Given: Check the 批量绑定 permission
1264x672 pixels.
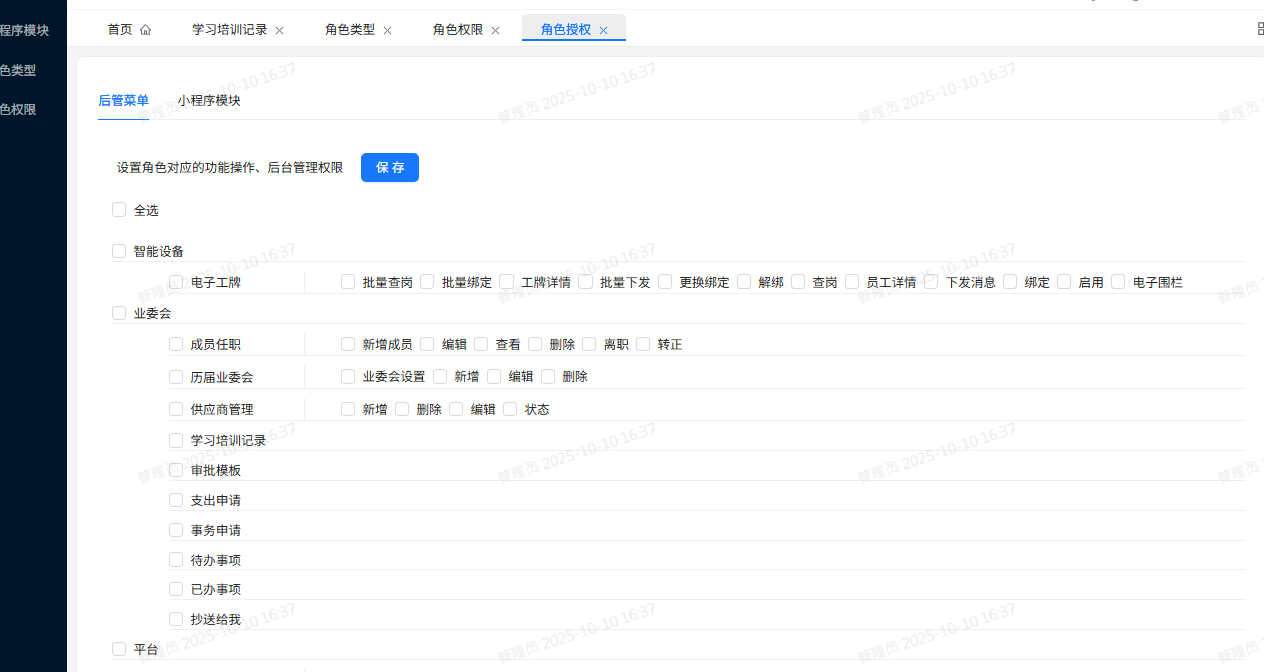Looking at the screenshot, I should click(x=427, y=282).
